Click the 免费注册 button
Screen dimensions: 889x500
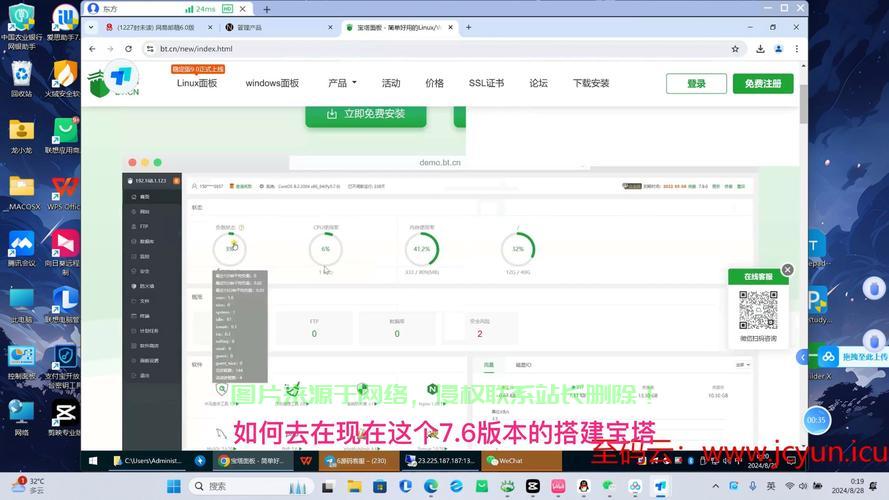click(x=763, y=83)
